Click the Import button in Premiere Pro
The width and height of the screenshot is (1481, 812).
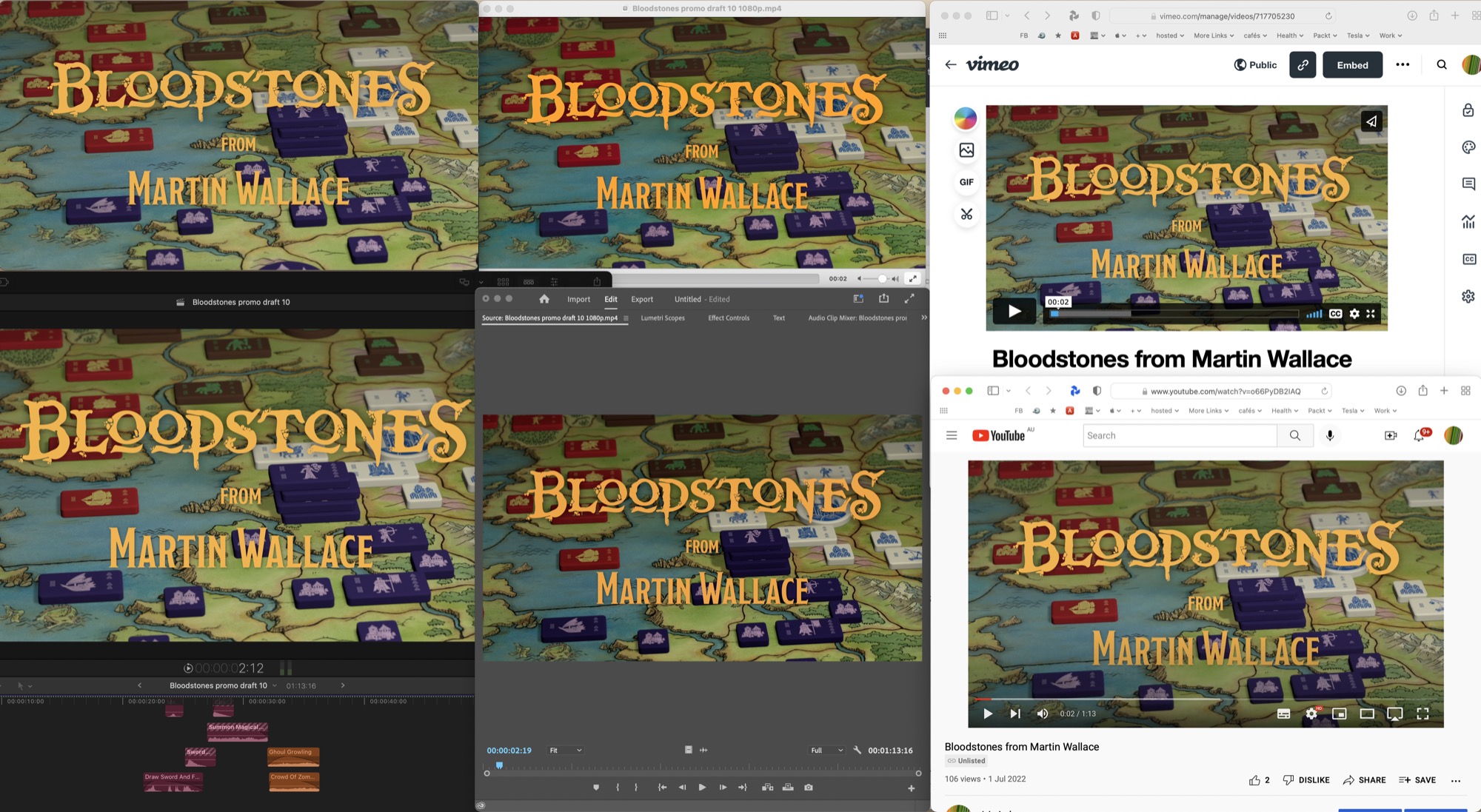point(577,298)
